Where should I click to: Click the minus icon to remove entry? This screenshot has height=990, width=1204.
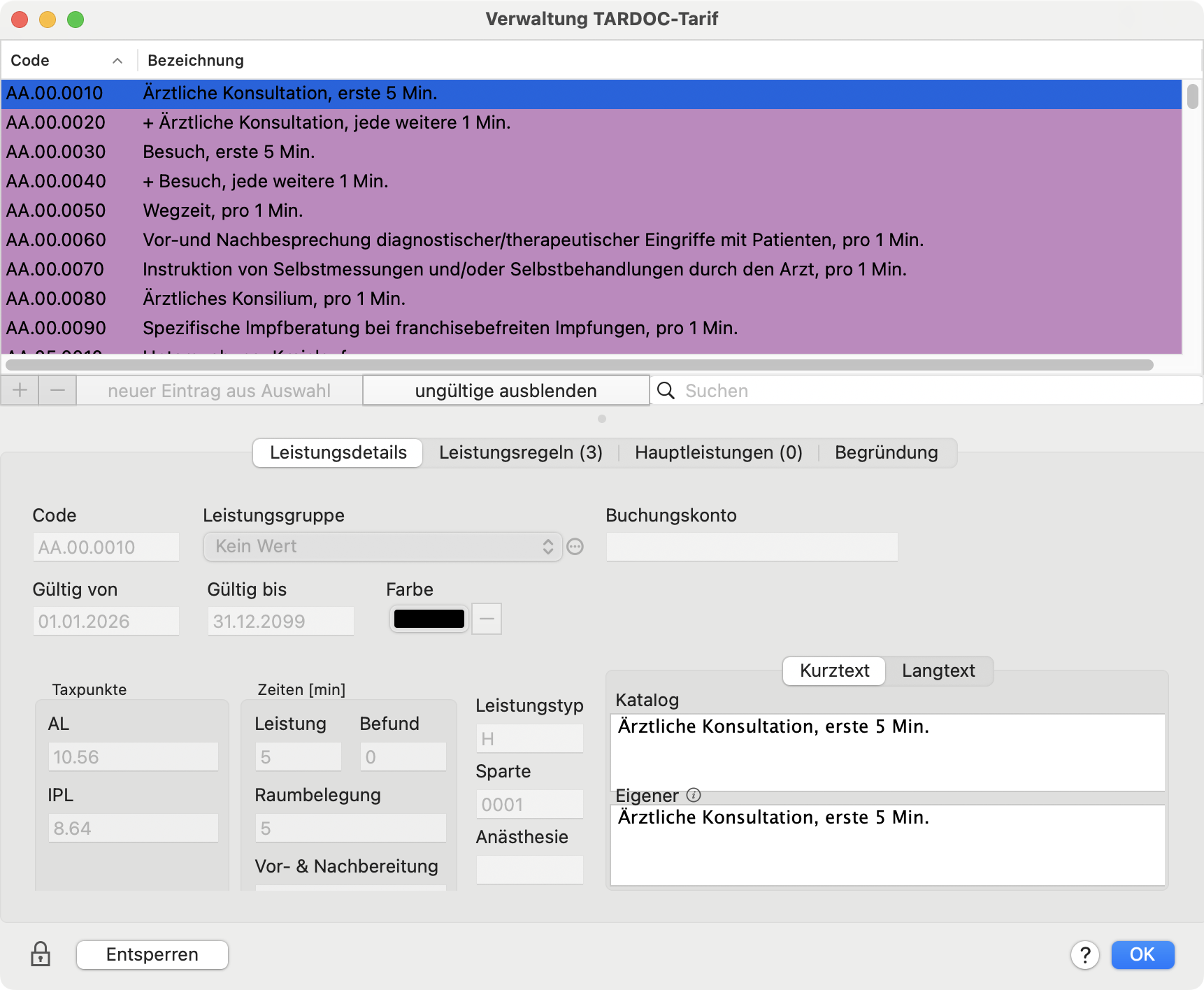tap(57, 390)
